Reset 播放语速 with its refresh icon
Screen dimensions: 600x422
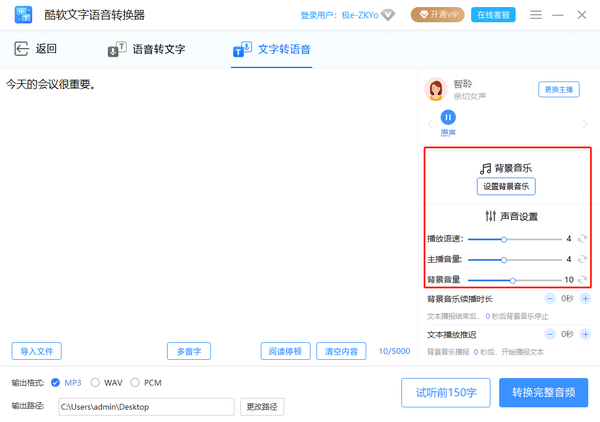tap(582, 239)
